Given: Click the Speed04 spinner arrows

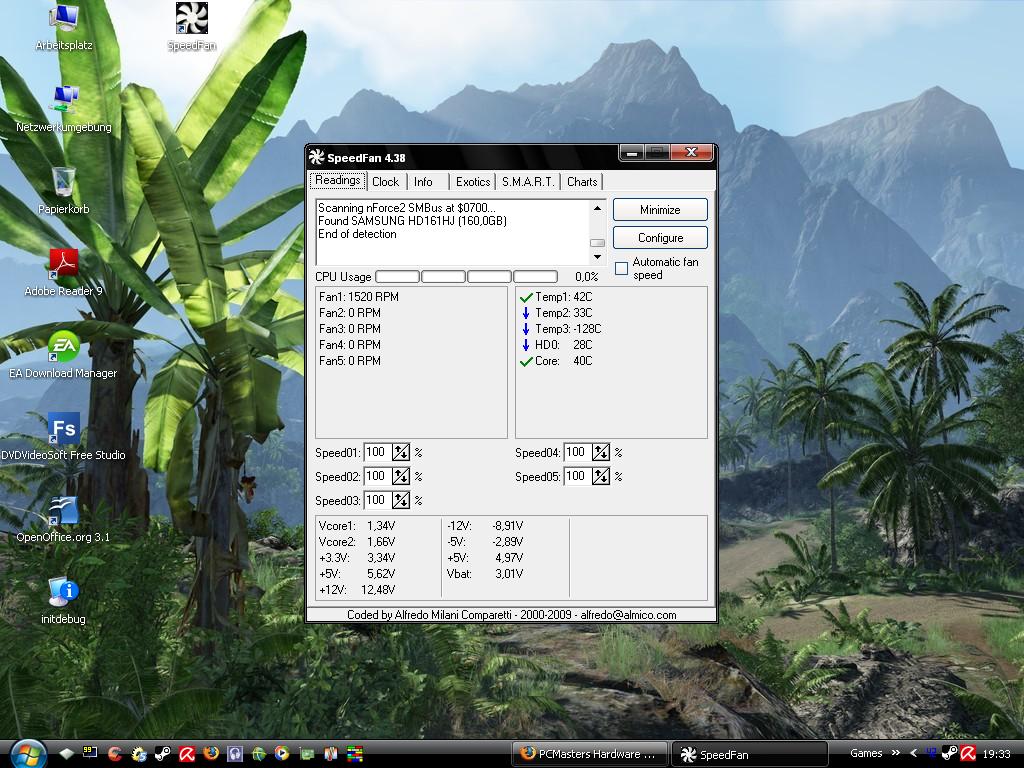Looking at the screenshot, I should click(x=601, y=452).
